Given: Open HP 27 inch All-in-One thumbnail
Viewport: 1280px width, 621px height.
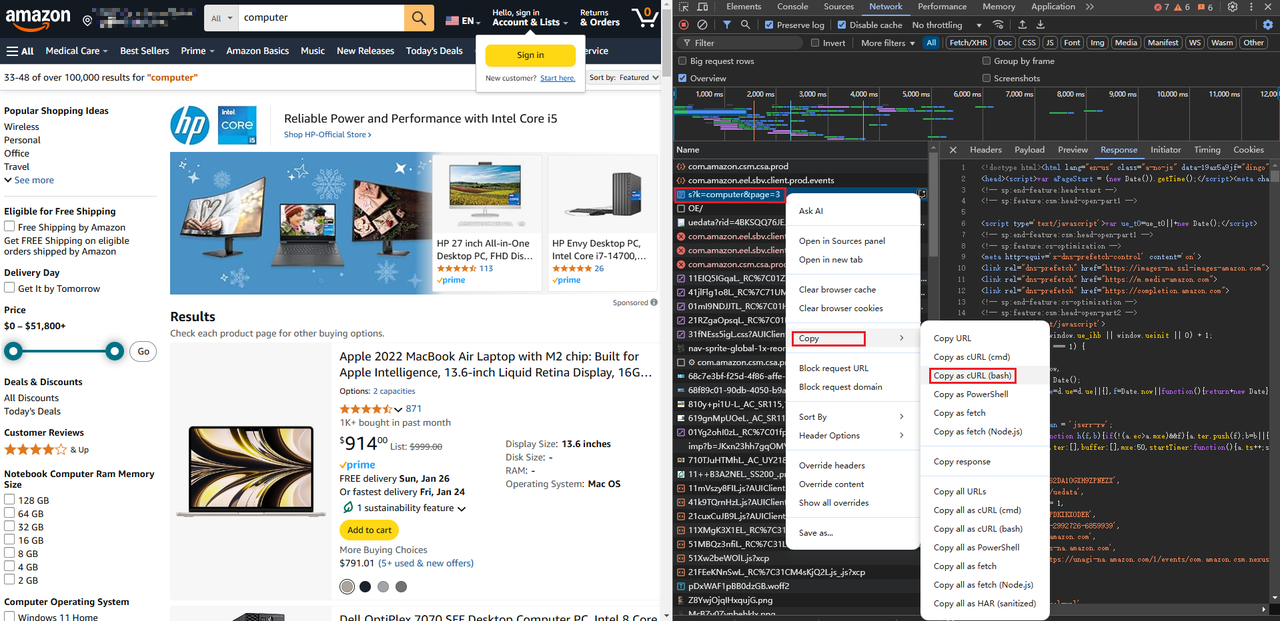Looking at the screenshot, I should [x=485, y=194].
